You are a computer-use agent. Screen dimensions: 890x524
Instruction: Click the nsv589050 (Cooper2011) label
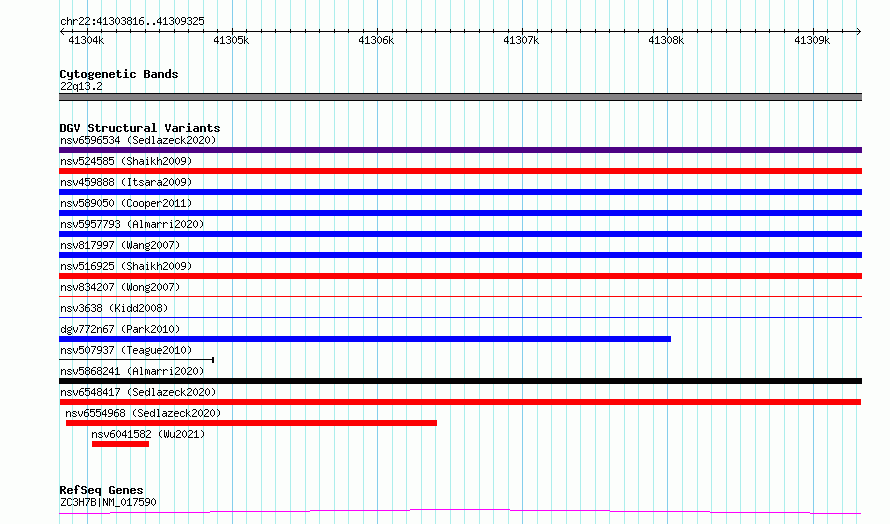pos(126,203)
